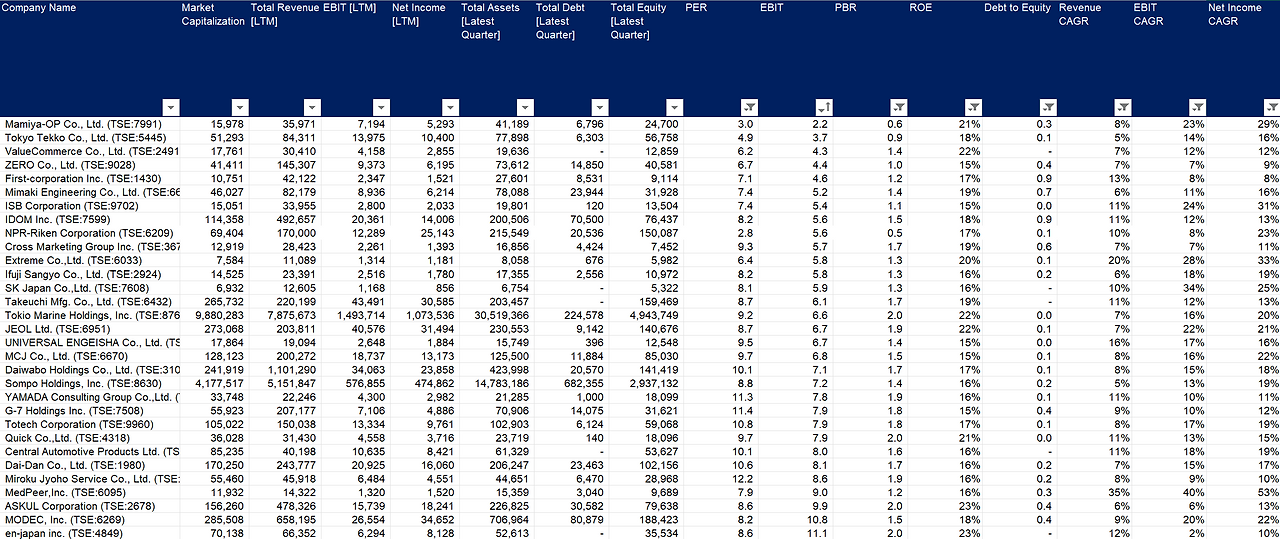
Task: Select the "Debt to Equity" header cell
Action: (1019, 58)
